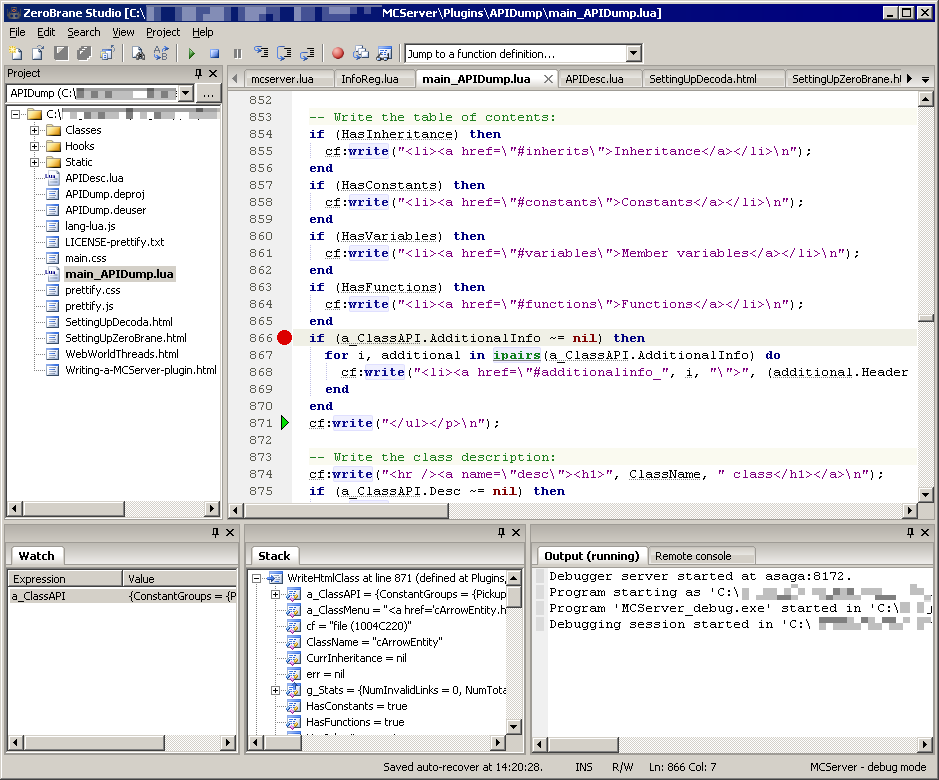Stop debugging with the blue square icon

tap(214, 54)
